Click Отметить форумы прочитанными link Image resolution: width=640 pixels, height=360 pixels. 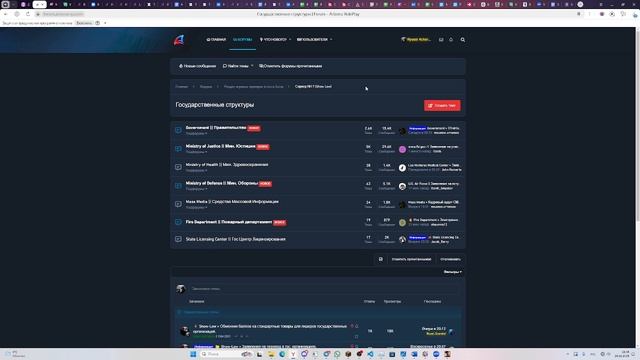pos(291,66)
